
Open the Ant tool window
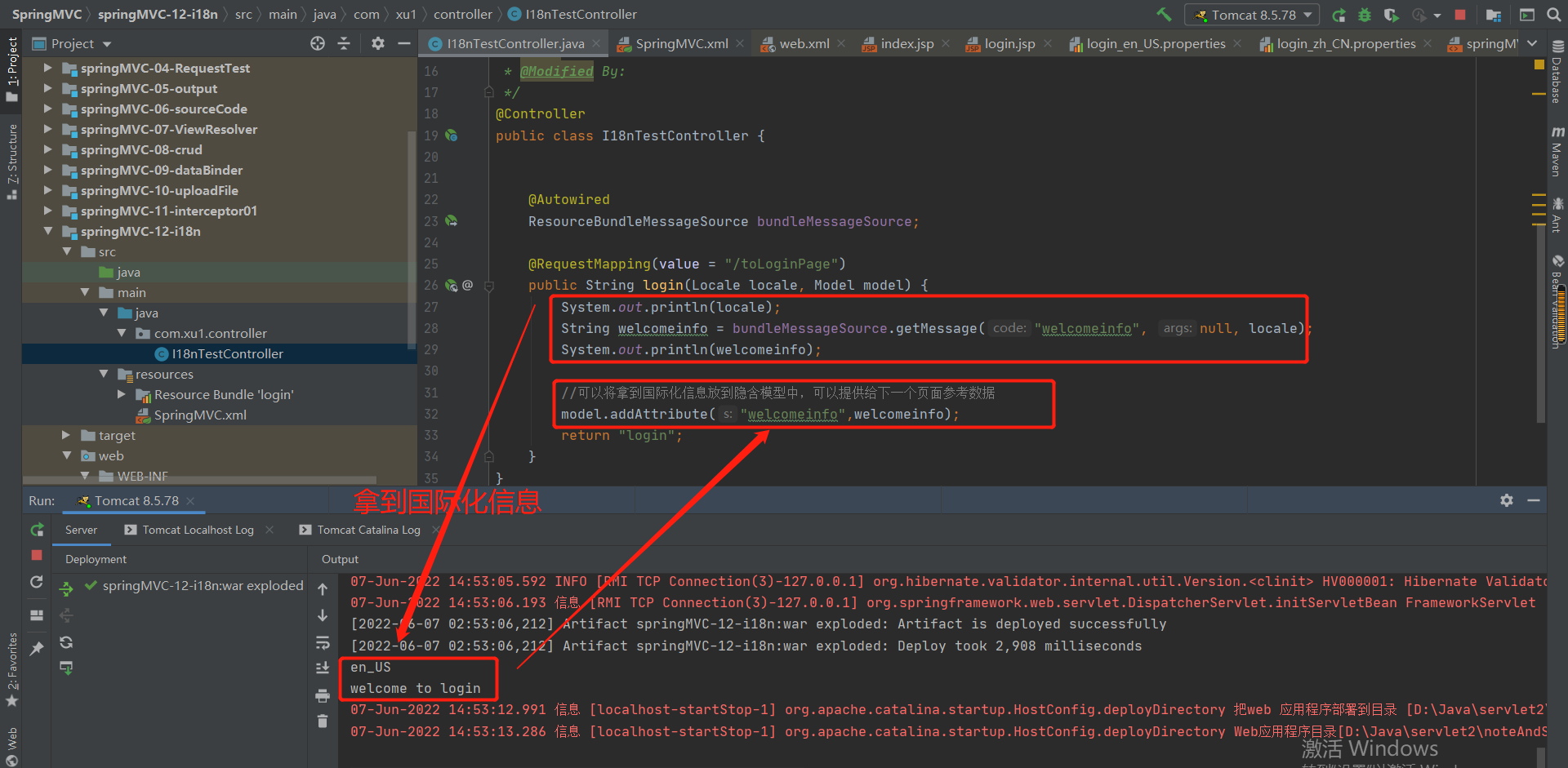pos(1557,215)
